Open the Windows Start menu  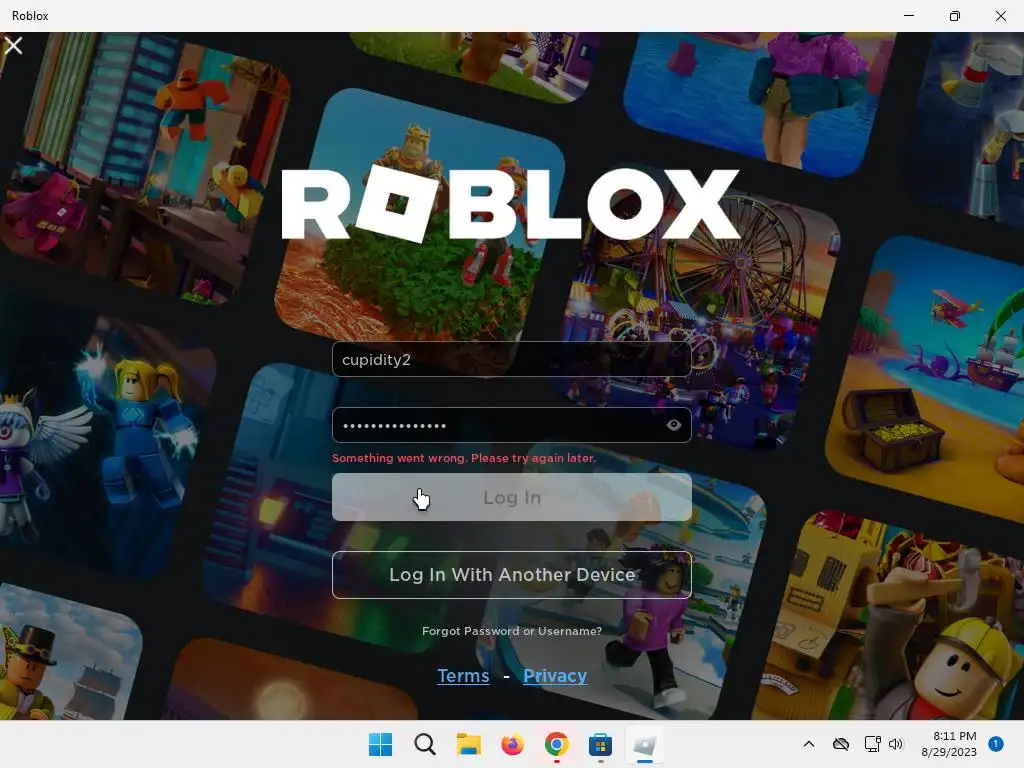click(380, 744)
